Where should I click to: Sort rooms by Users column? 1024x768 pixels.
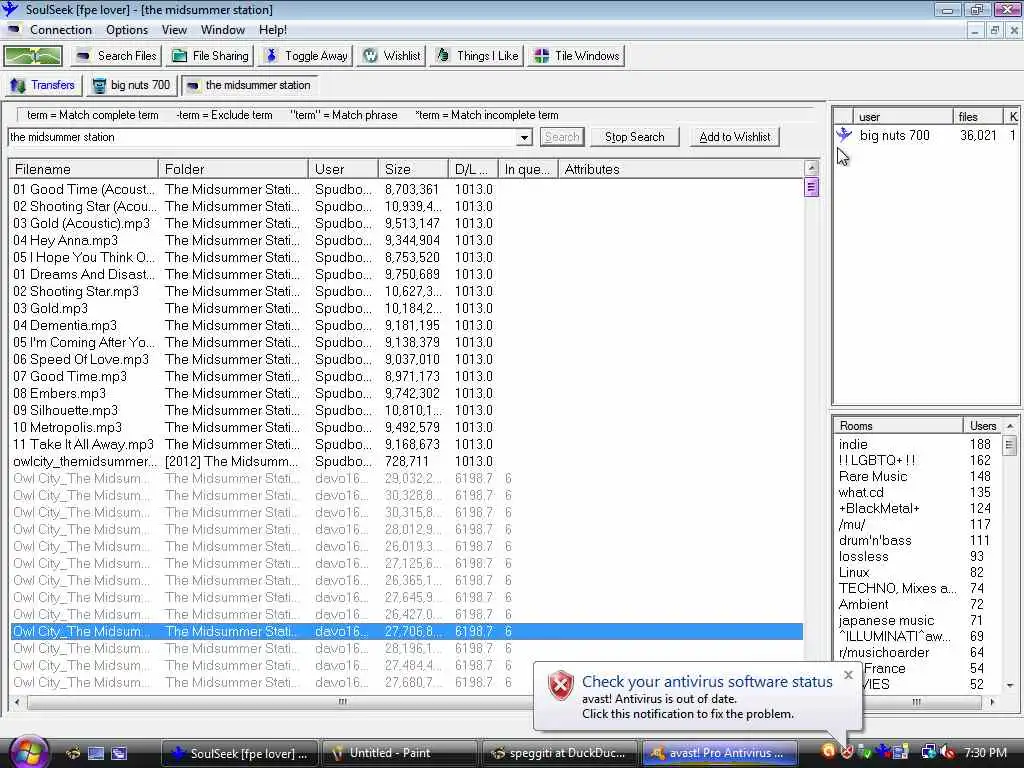(x=982, y=426)
